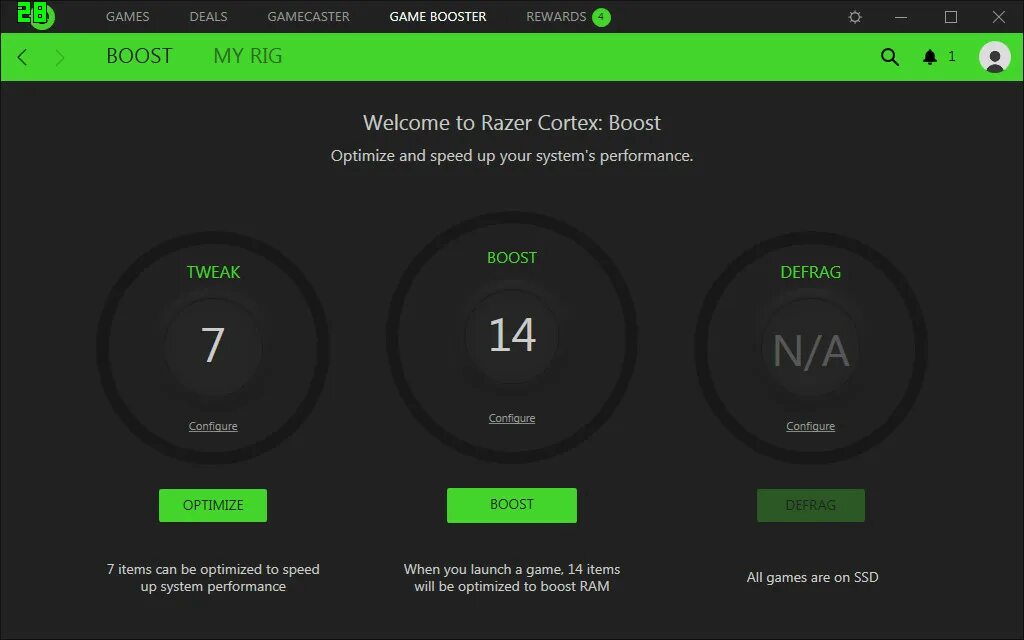This screenshot has height=640, width=1024.
Task: Go back with the left arrow
Action: click(x=22, y=57)
